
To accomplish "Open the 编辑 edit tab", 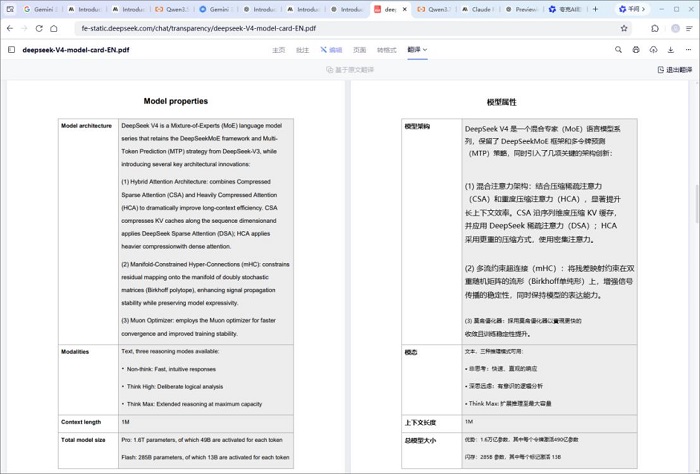I will coord(331,50).
